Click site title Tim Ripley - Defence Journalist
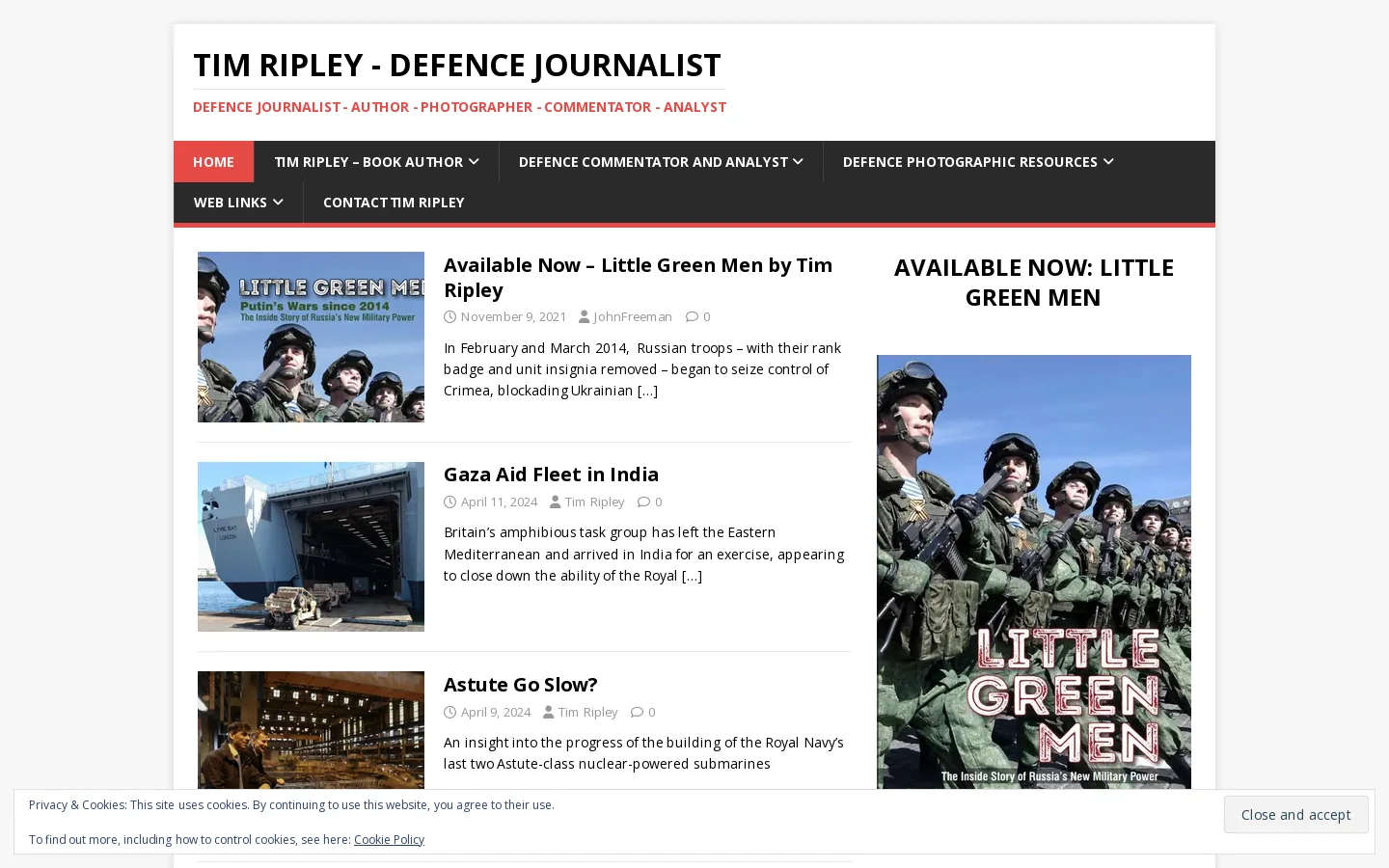Image resolution: width=1389 pixels, height=868 pixels. pyautogui.click(x=457, y=66)
